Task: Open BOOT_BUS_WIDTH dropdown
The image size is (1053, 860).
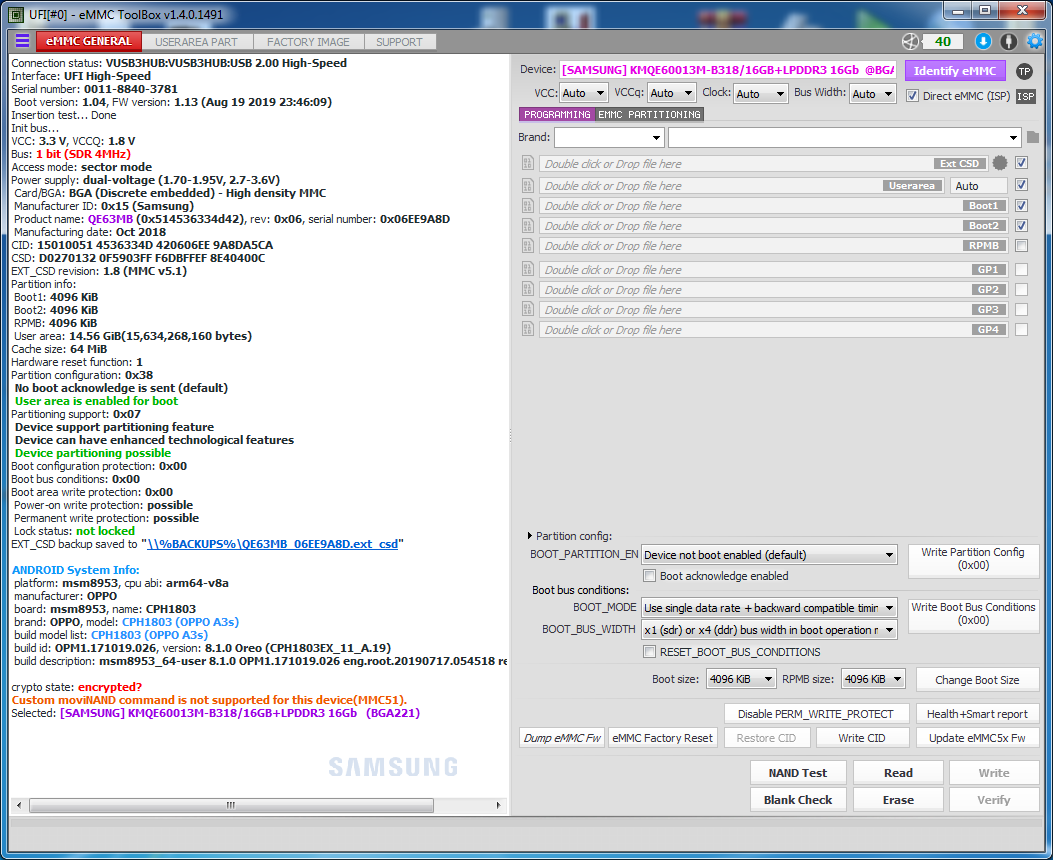Action: point(769,630)
